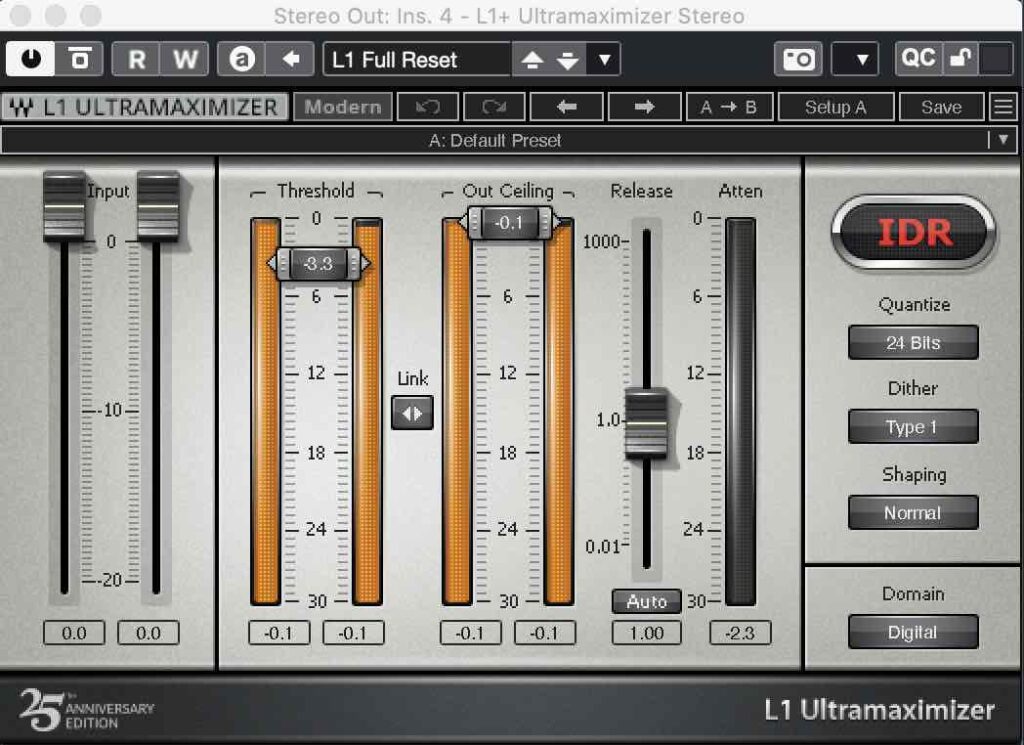
Task: Click the undo arrow icon
Action: (x=428, y=107)
